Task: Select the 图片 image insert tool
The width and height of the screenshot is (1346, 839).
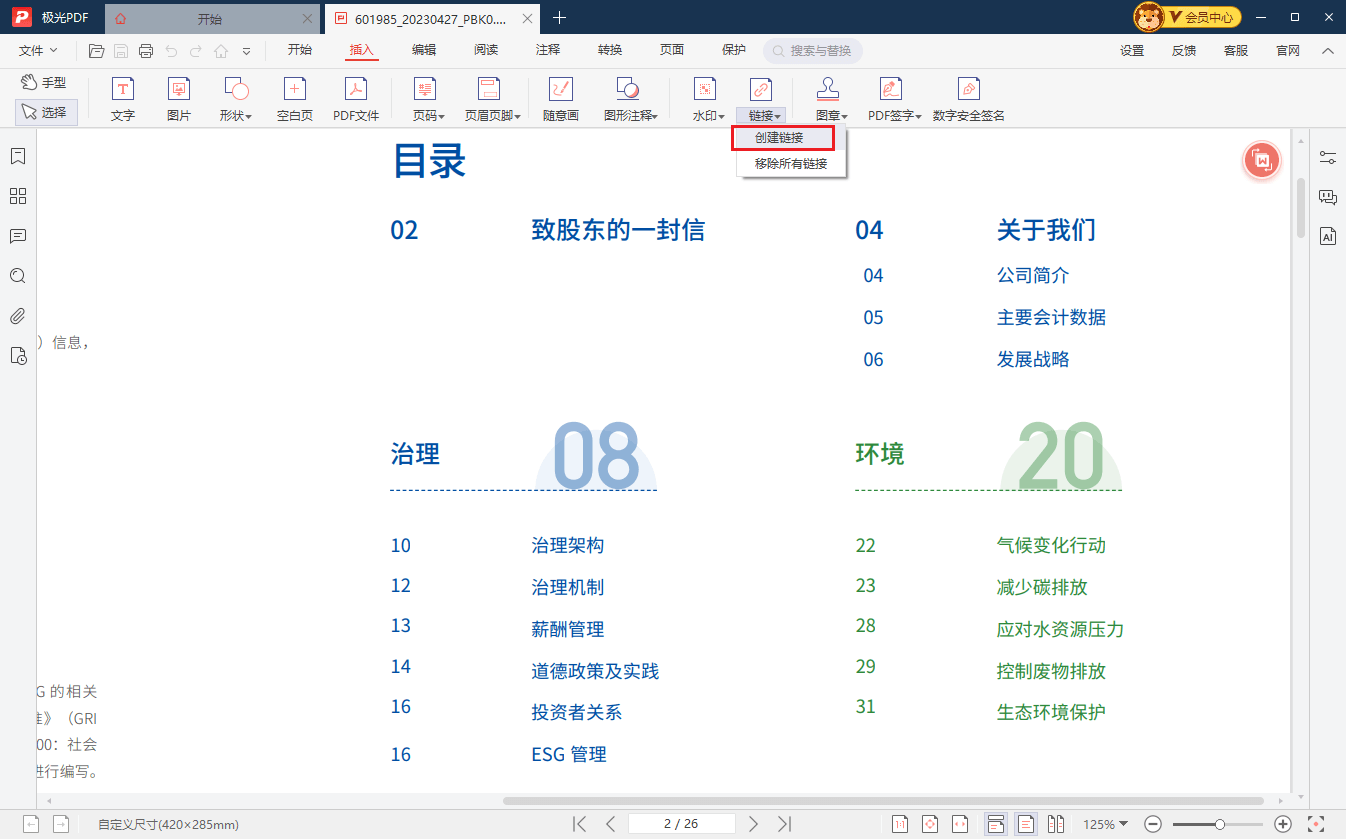Action: (x=179, y=100)
